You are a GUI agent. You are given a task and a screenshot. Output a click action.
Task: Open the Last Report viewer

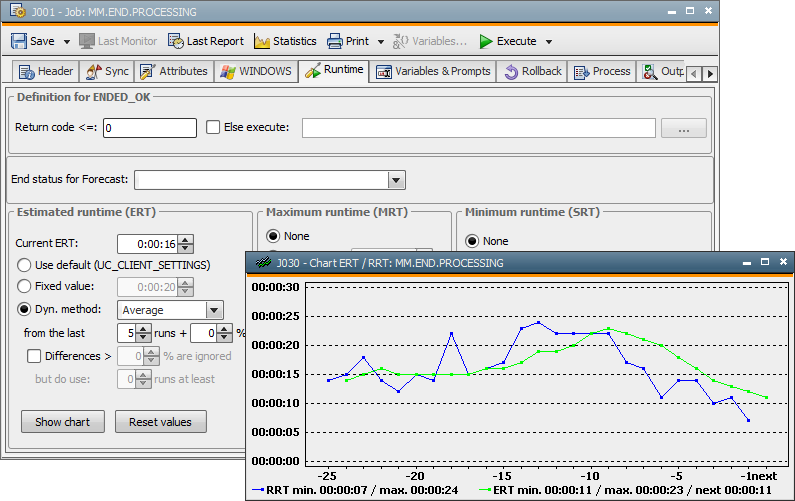click(x=206, y=41)
